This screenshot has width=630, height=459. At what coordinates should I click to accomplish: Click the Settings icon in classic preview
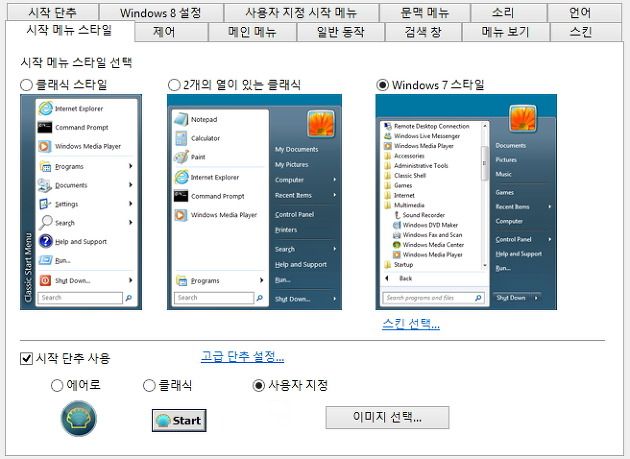(45, 204)
